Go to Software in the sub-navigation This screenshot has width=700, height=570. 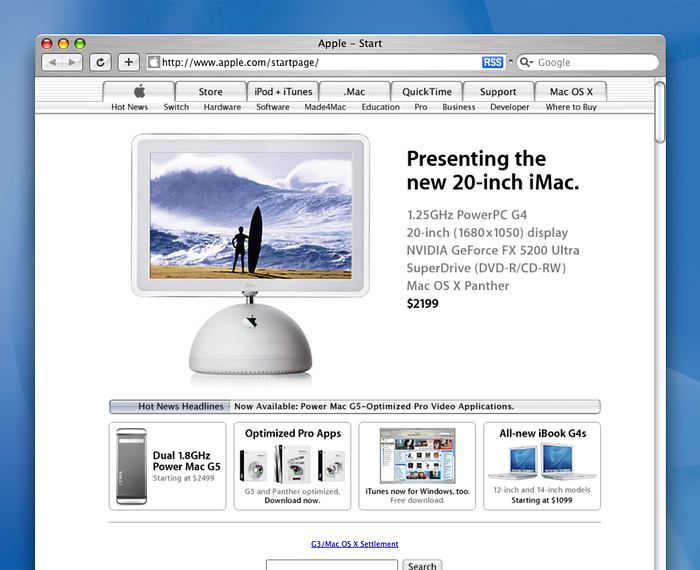tap(273, 107)
